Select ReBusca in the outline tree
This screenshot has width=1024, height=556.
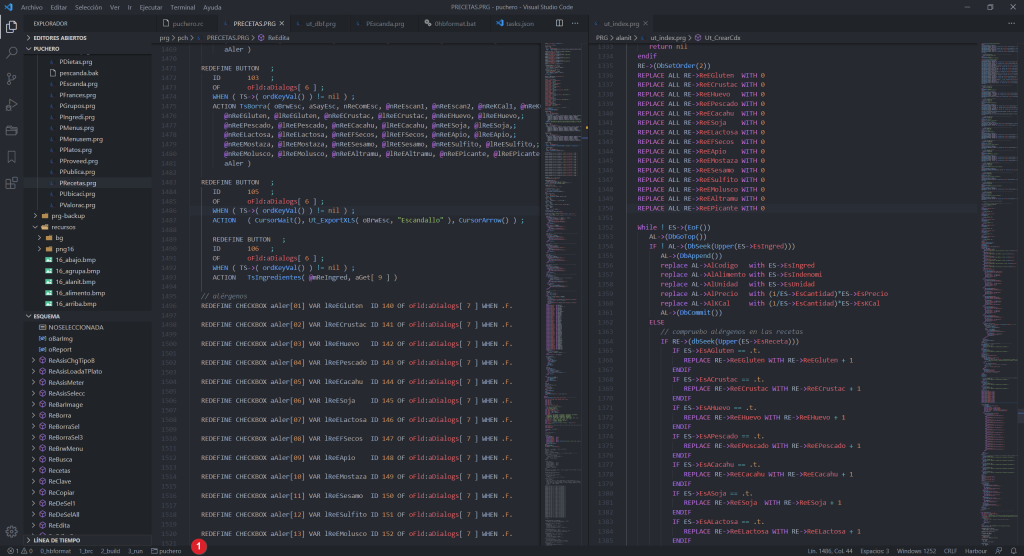click(x=59, y=458)
